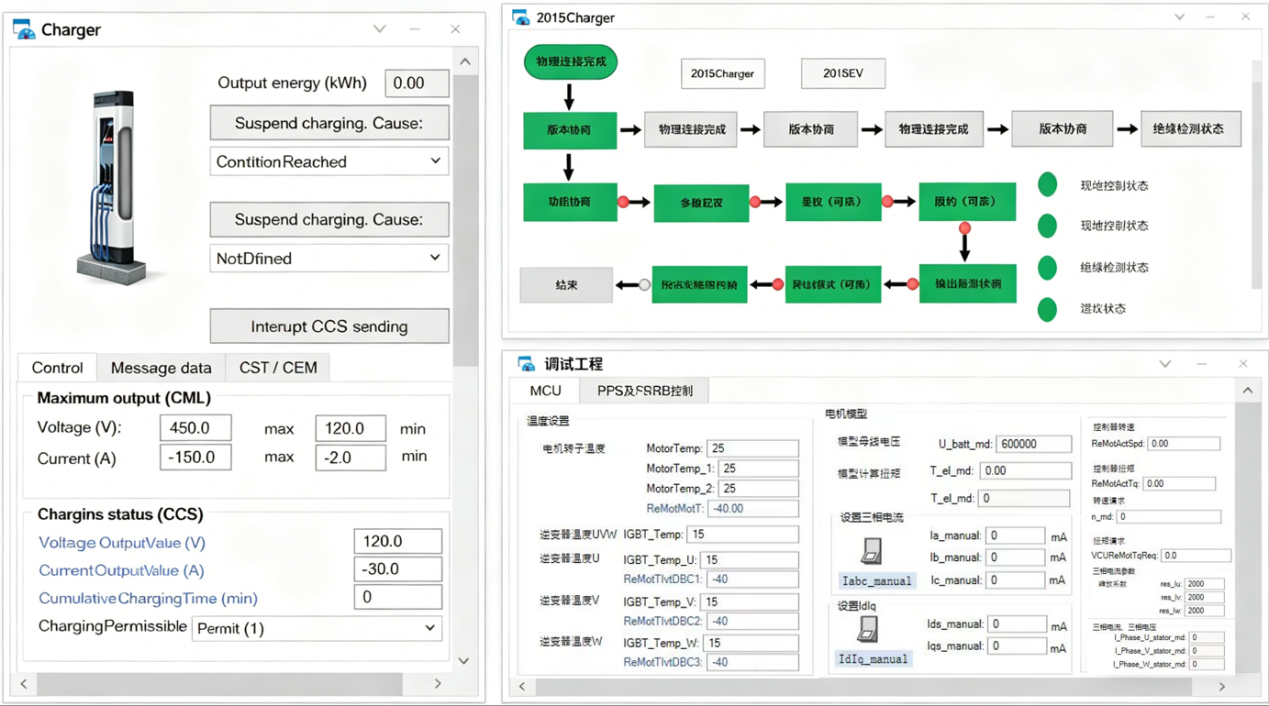Click the Maximum output (CML) heading
Screen dimensions: 1269x706
point(124,398)
